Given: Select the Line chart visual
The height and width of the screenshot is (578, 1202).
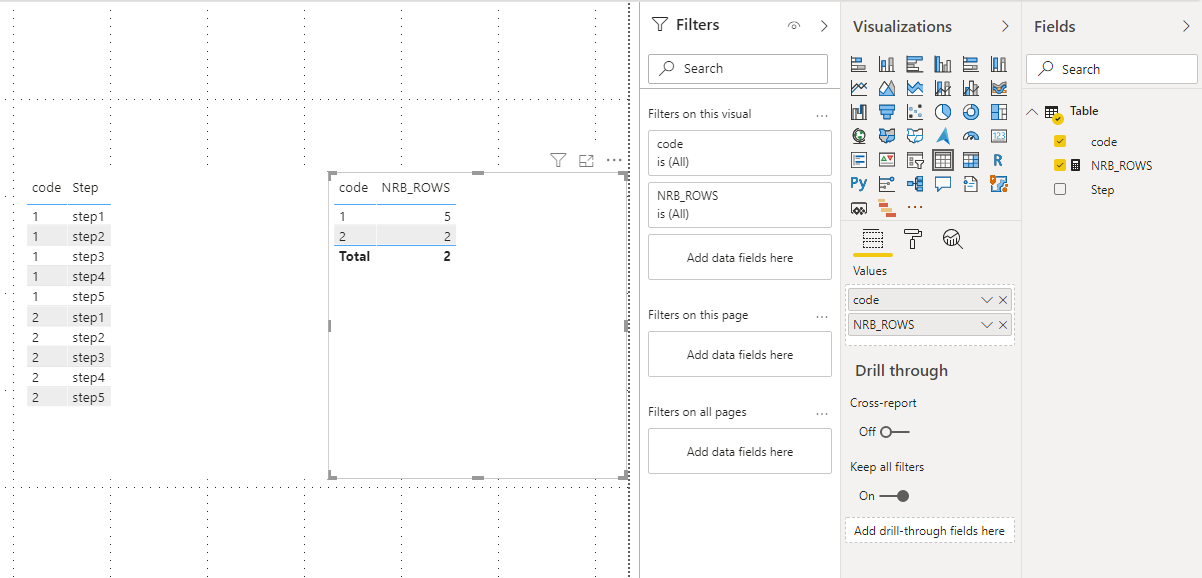Looking at the screenshot, I should 859,88.
